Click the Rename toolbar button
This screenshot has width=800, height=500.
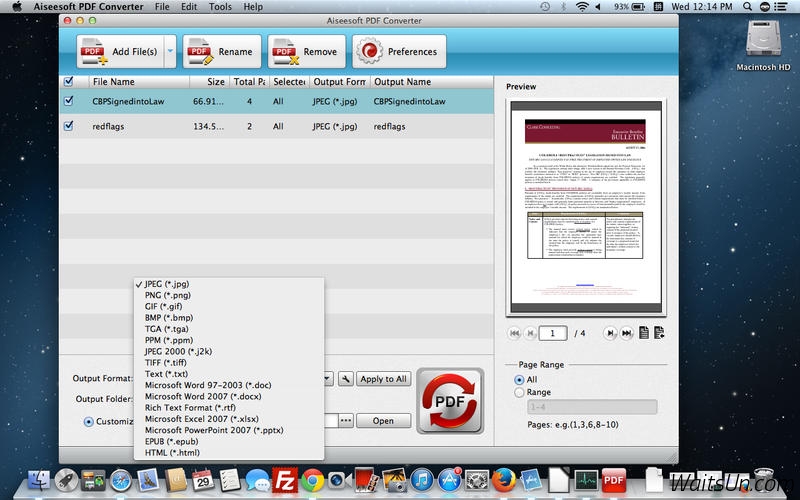click(x=222, y=52)
